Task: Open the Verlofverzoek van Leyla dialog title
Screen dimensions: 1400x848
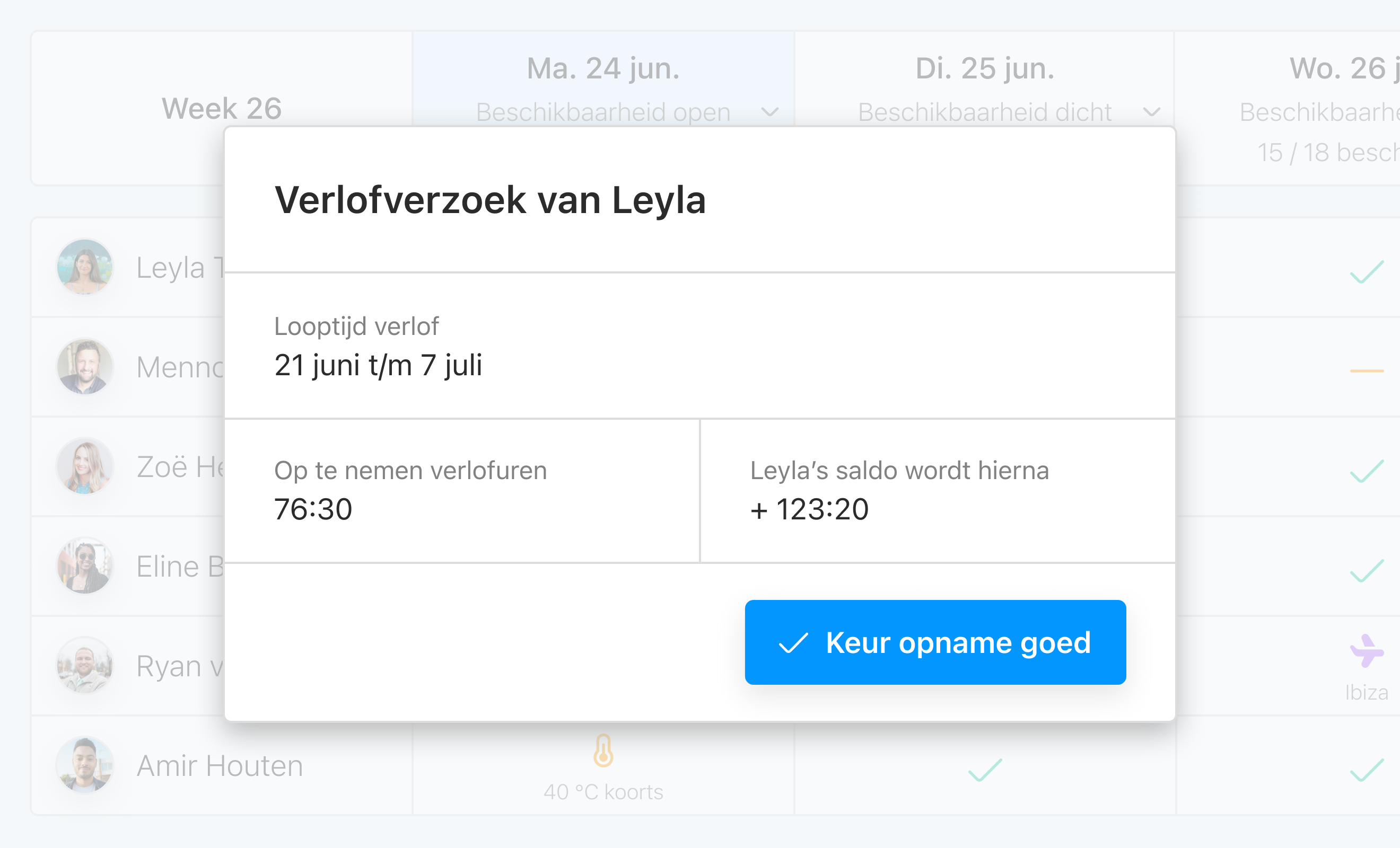Action: pyautogui.click(x=491, y=200)
